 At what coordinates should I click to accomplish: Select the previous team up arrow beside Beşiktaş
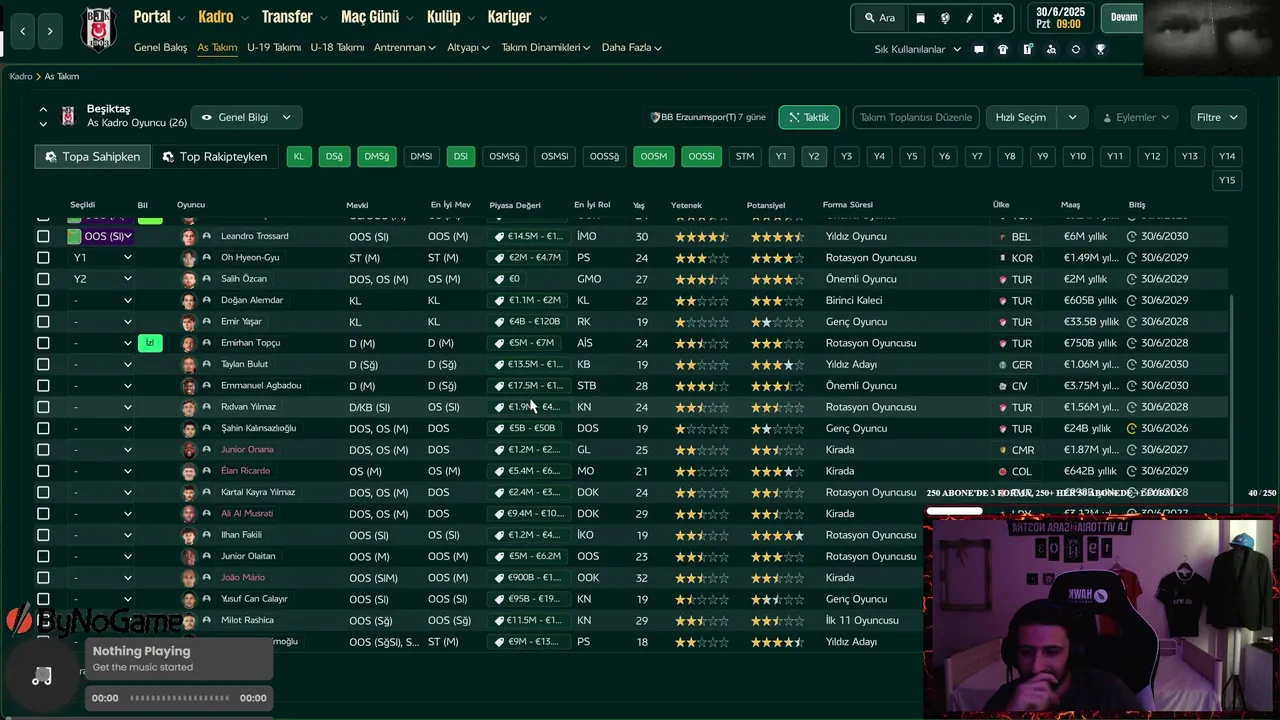click(43, 109)
